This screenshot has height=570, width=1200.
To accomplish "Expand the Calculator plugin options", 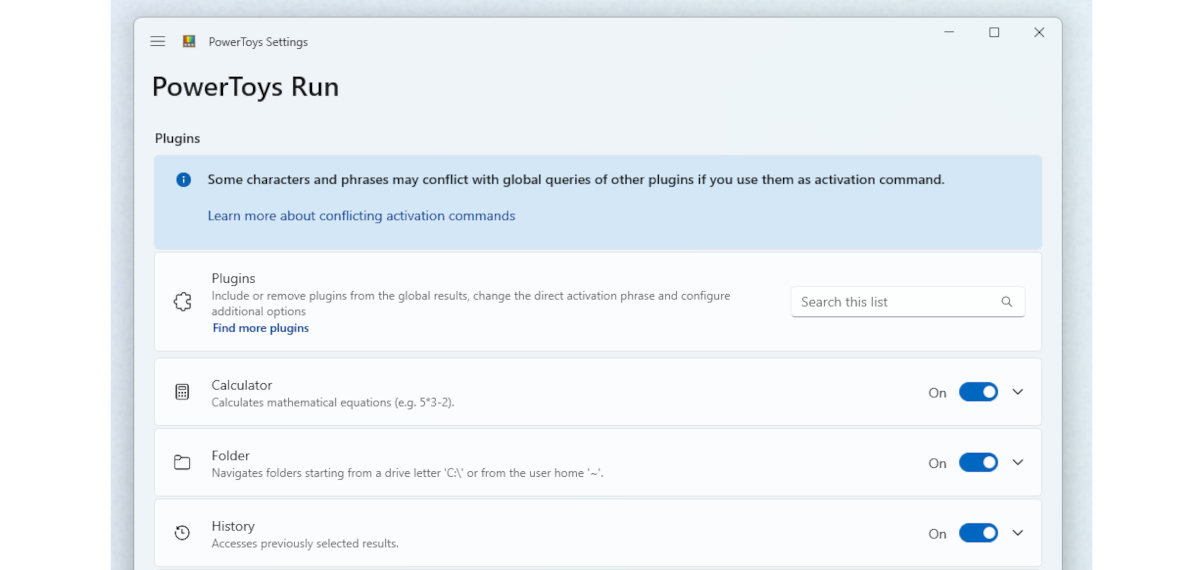I will click(x=1018, y=392).
